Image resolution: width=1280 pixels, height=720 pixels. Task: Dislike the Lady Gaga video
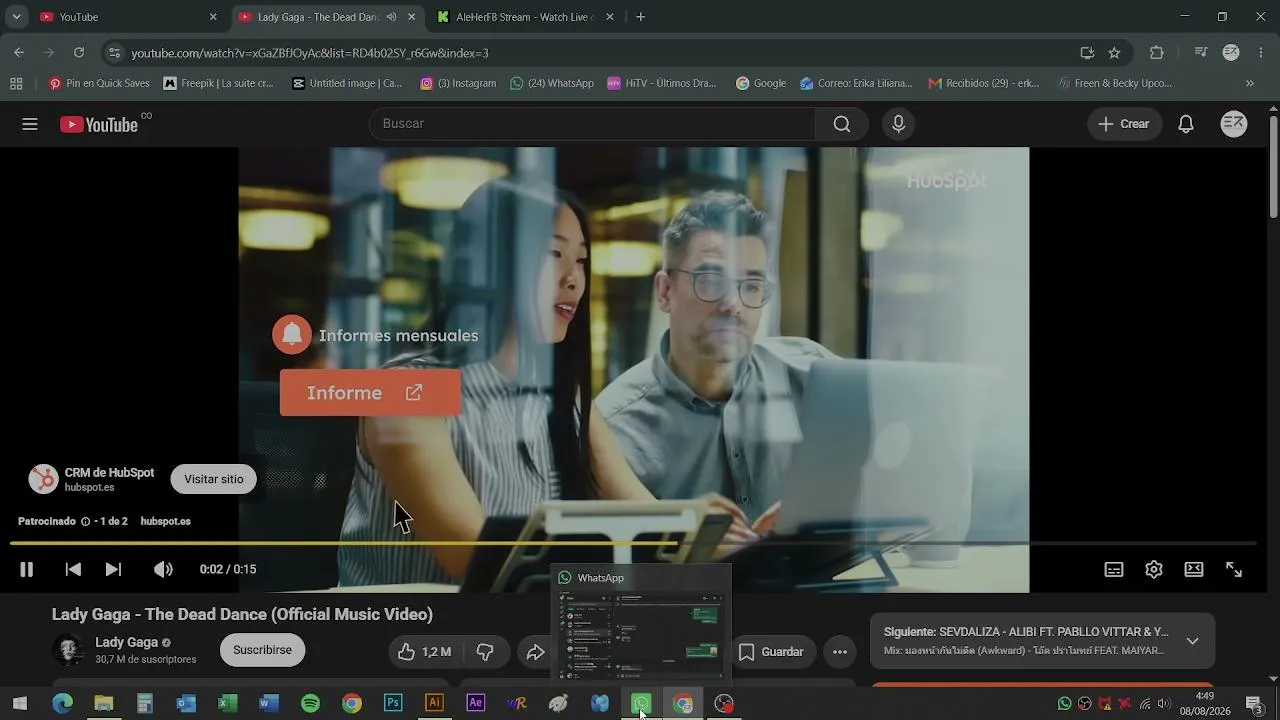pyautogui.click(x=485, y=652)
